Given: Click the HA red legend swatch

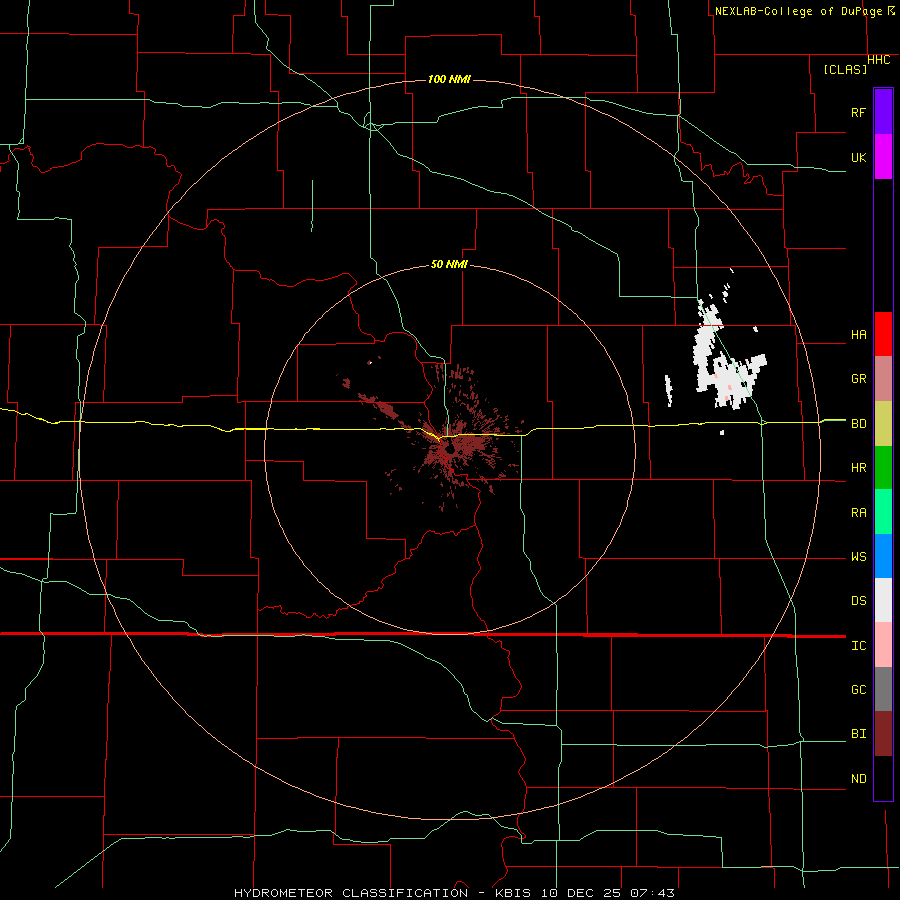Looking at the screenshot, I should point(883,334).
